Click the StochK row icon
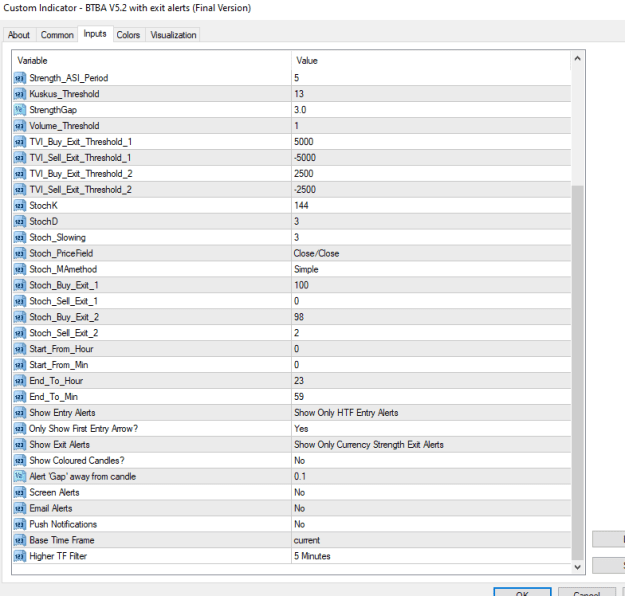 pos(20,206)
